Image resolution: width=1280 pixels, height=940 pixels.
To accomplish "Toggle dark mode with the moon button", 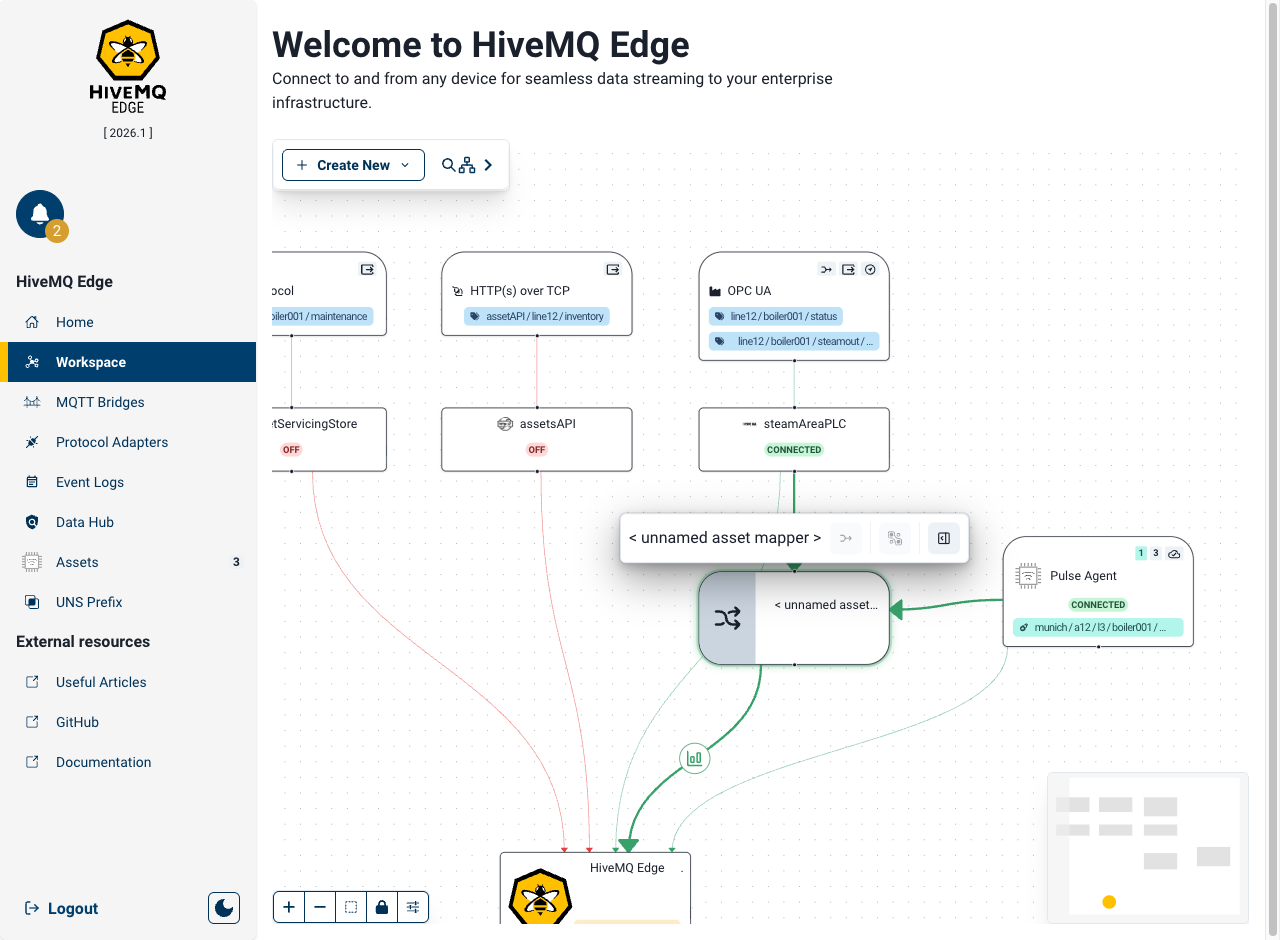I will point(224,908).
